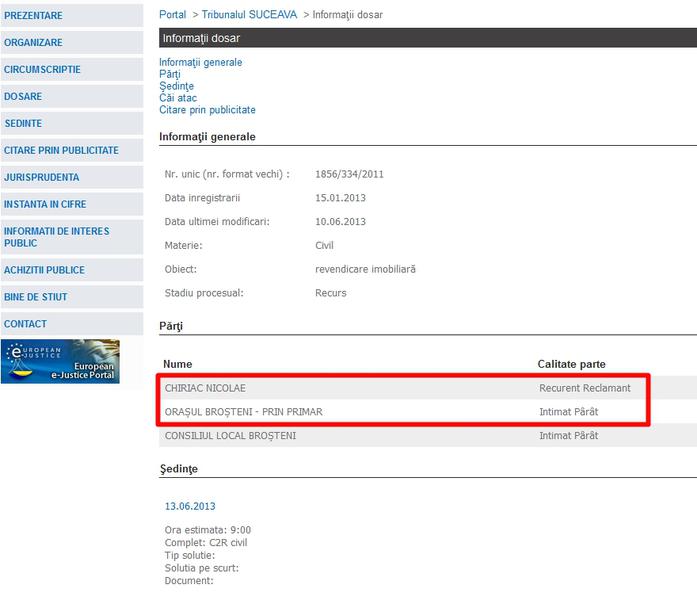Go to CIRCUMSCRIPTIE section
697x600 pixels.
43,70
